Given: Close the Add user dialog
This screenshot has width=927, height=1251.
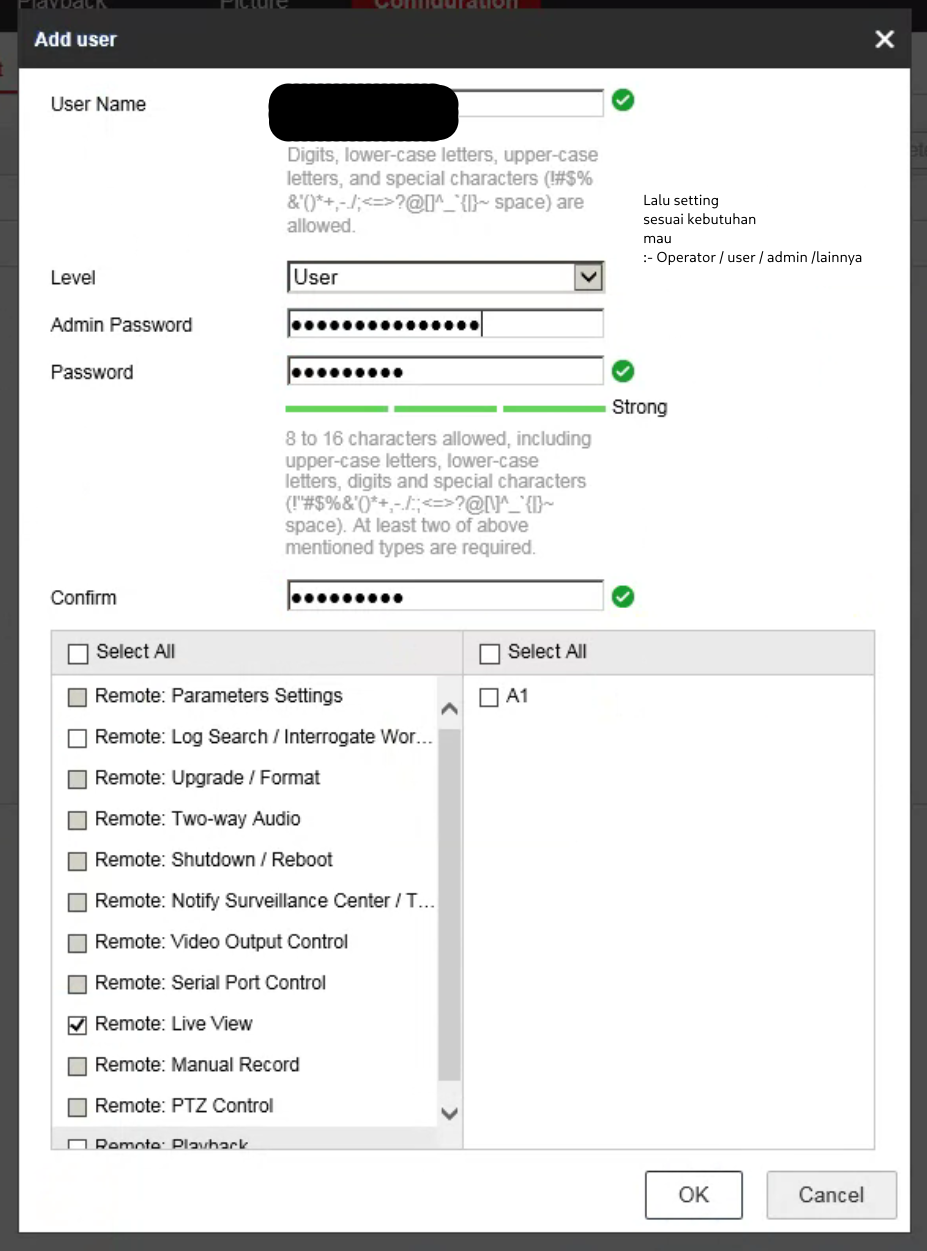Looking at the screenshot, I should click(884, 40).
